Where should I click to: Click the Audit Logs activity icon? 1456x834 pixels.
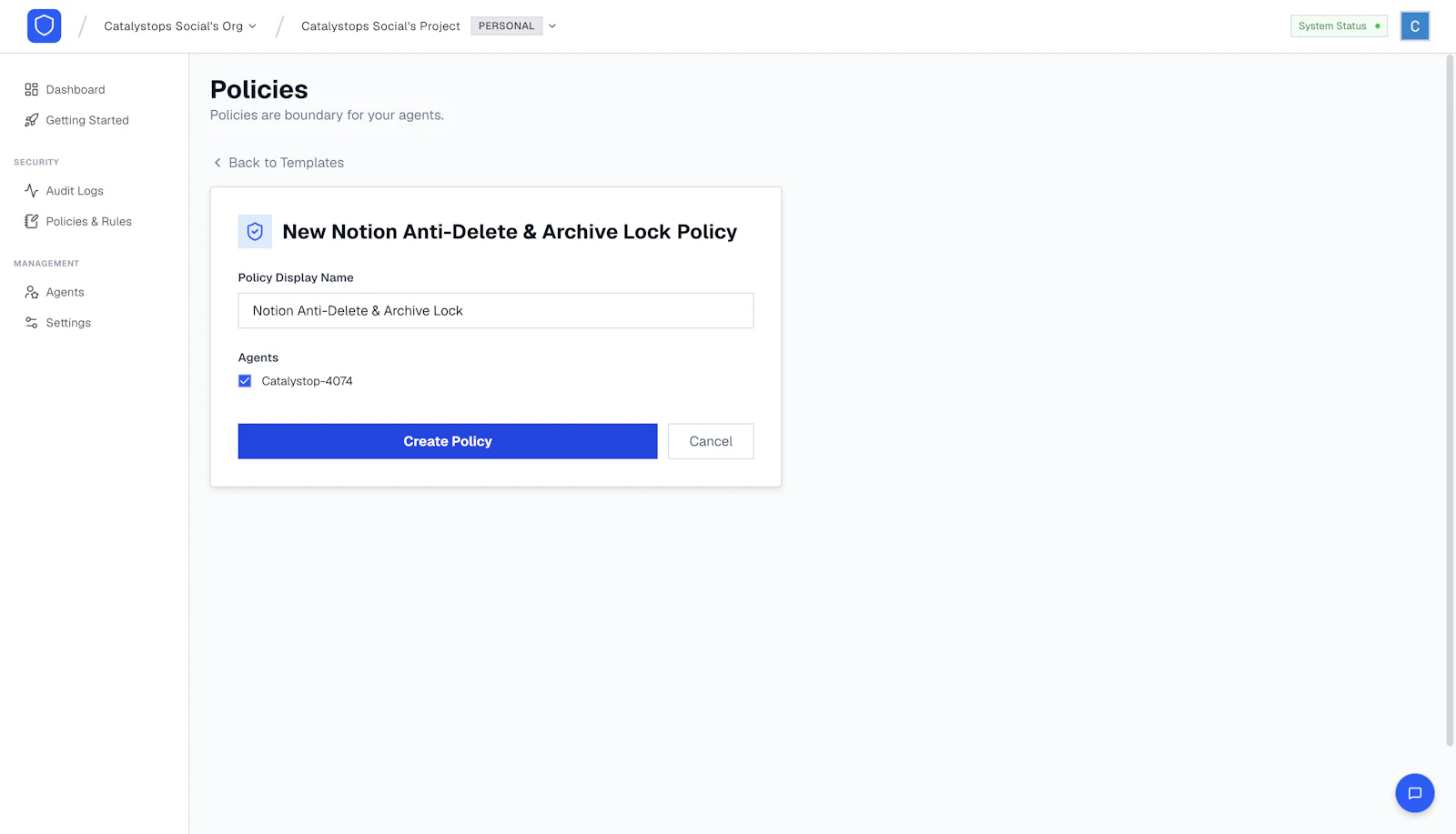coord(32,191)
